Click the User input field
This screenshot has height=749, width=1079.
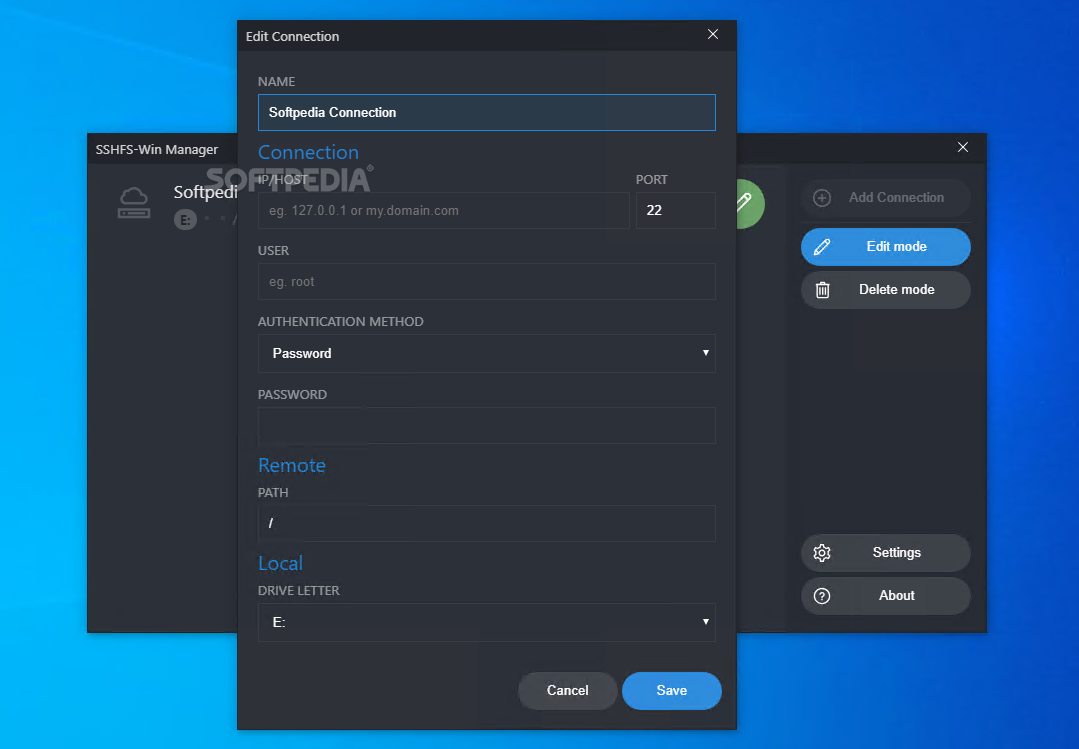click(487, 282)
